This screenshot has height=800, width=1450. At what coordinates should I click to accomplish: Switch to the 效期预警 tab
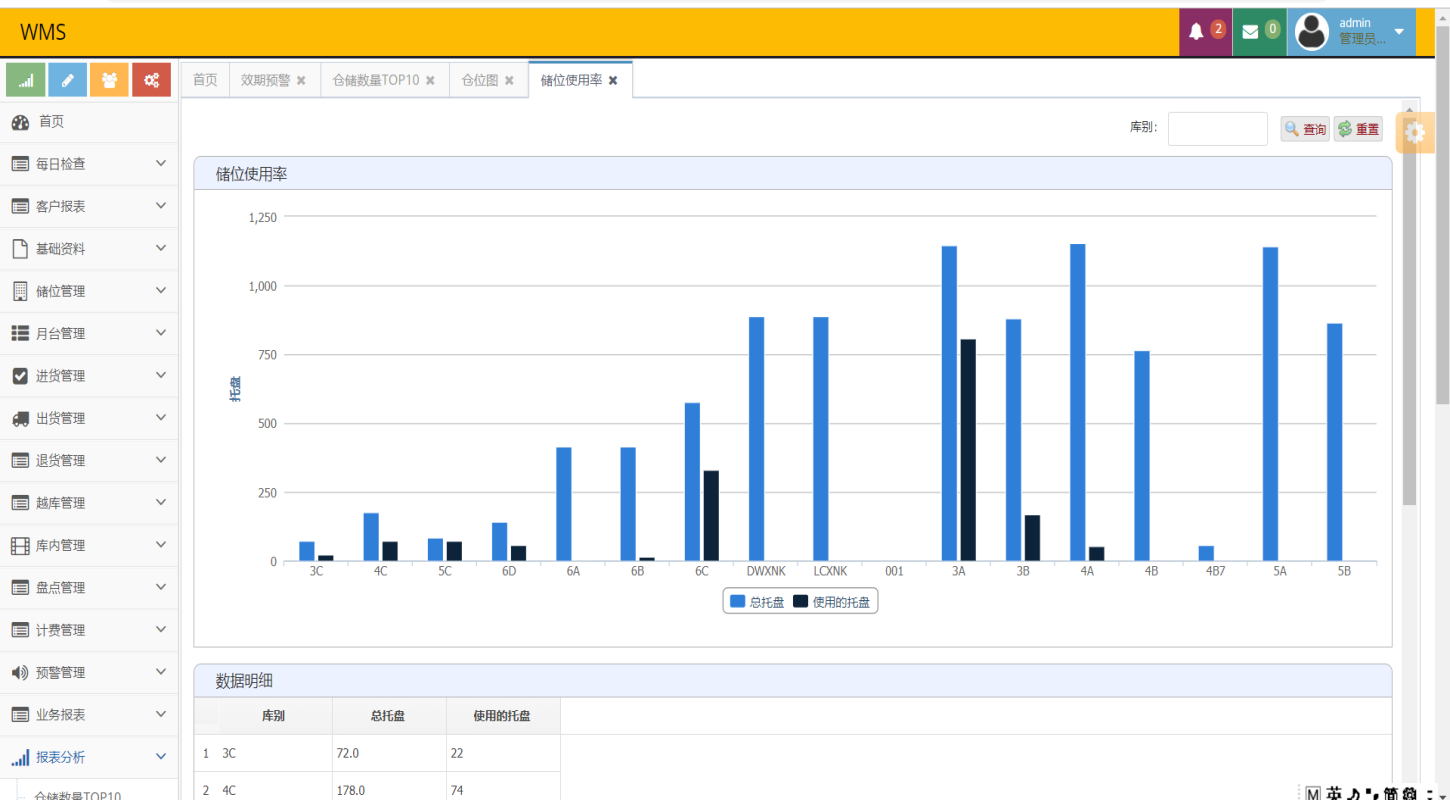[x=266, y=80]
